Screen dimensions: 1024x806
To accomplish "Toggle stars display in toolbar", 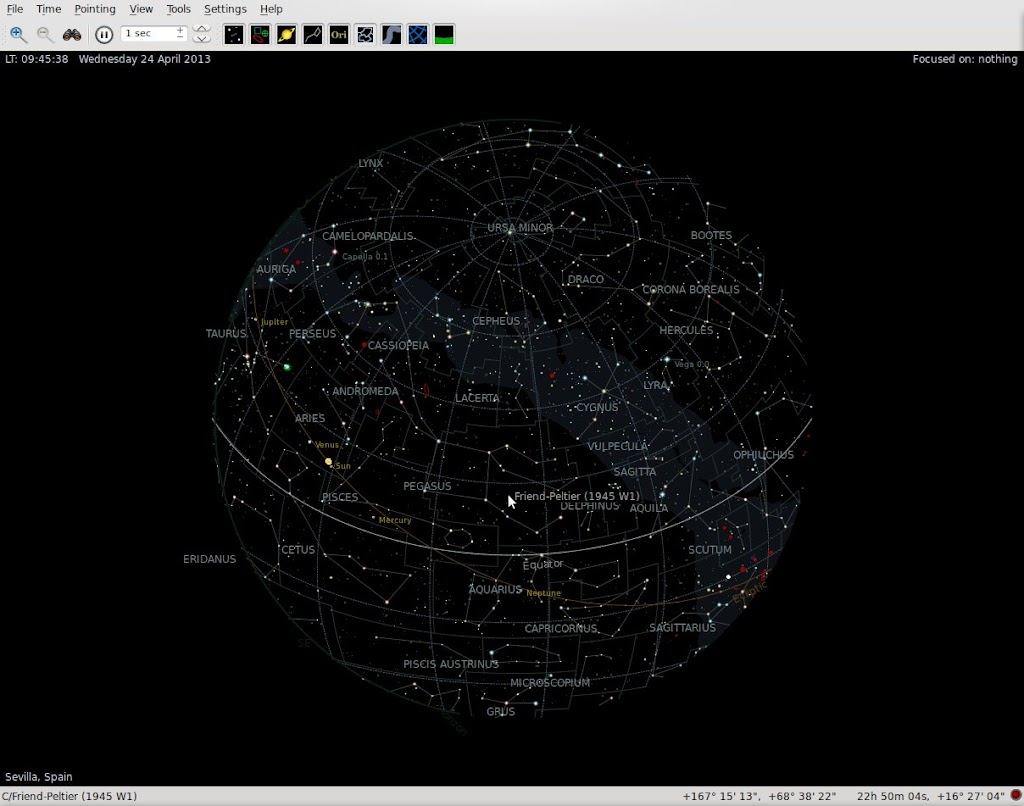I will (x=233, y=34).
